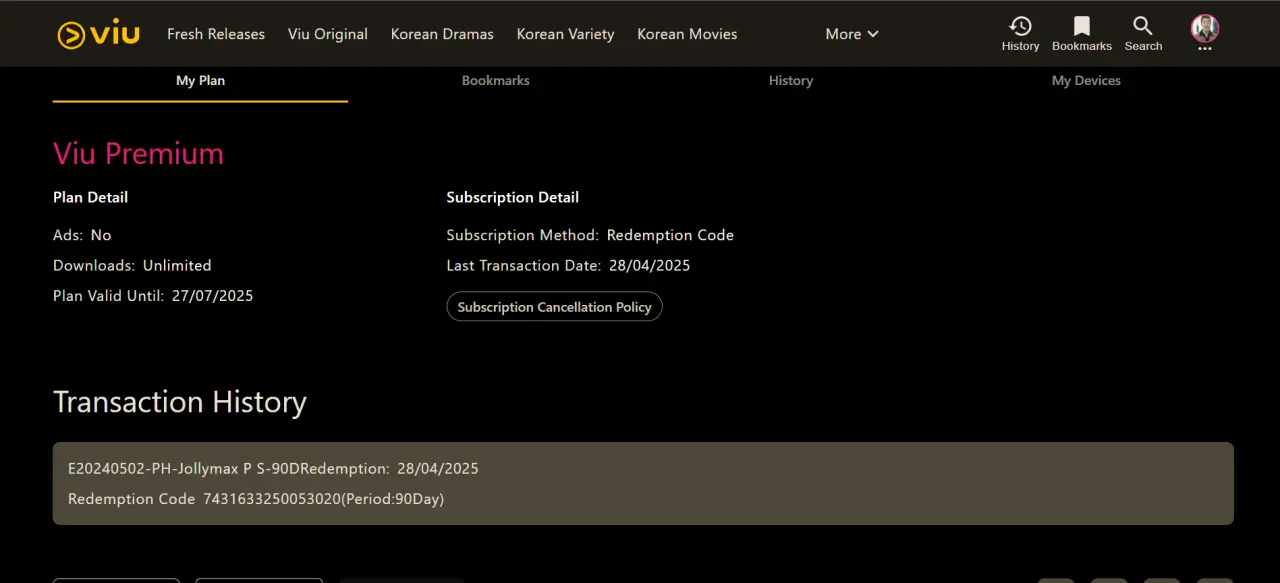Open Korean Variety category

point(565,34)
